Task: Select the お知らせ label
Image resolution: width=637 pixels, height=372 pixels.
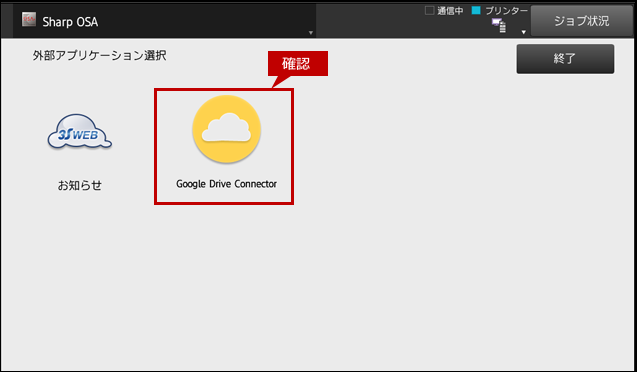Action: [80, 186]
